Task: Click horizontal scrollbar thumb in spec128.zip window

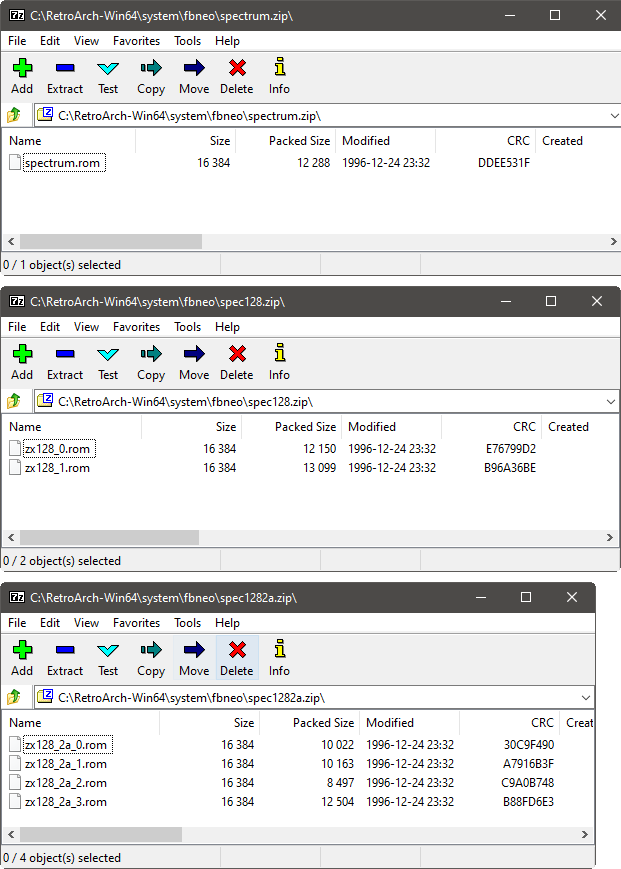Action: 109,538
